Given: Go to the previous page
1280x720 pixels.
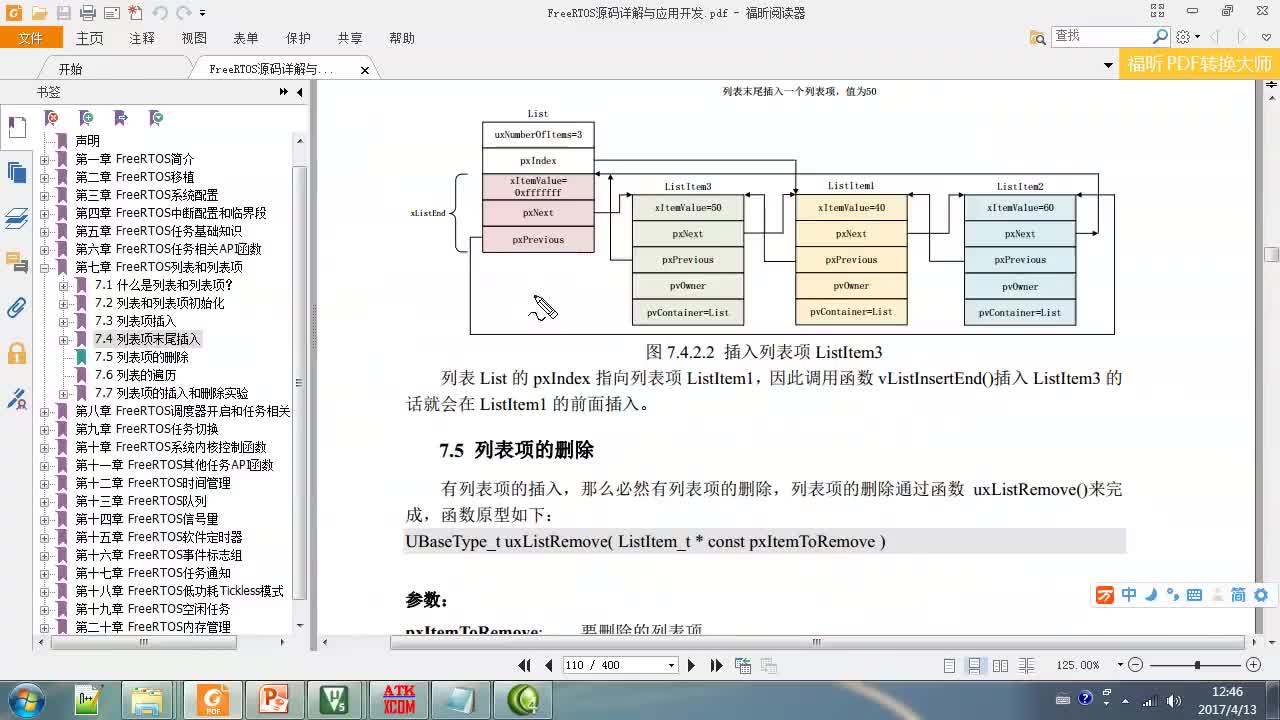Looking at the screenshot, I should coord(548,665).
